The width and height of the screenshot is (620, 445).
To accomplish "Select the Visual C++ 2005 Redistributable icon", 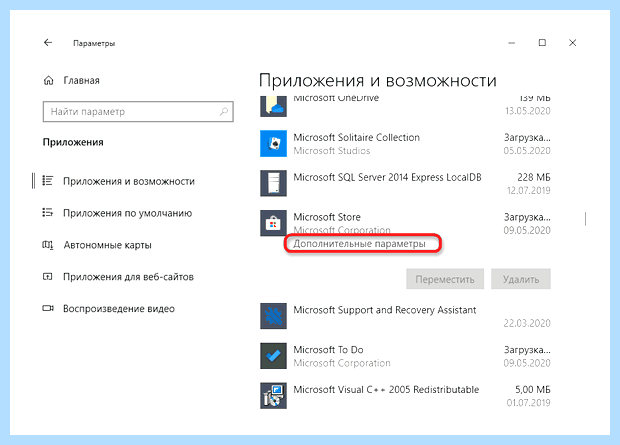I will click(273, 396).
